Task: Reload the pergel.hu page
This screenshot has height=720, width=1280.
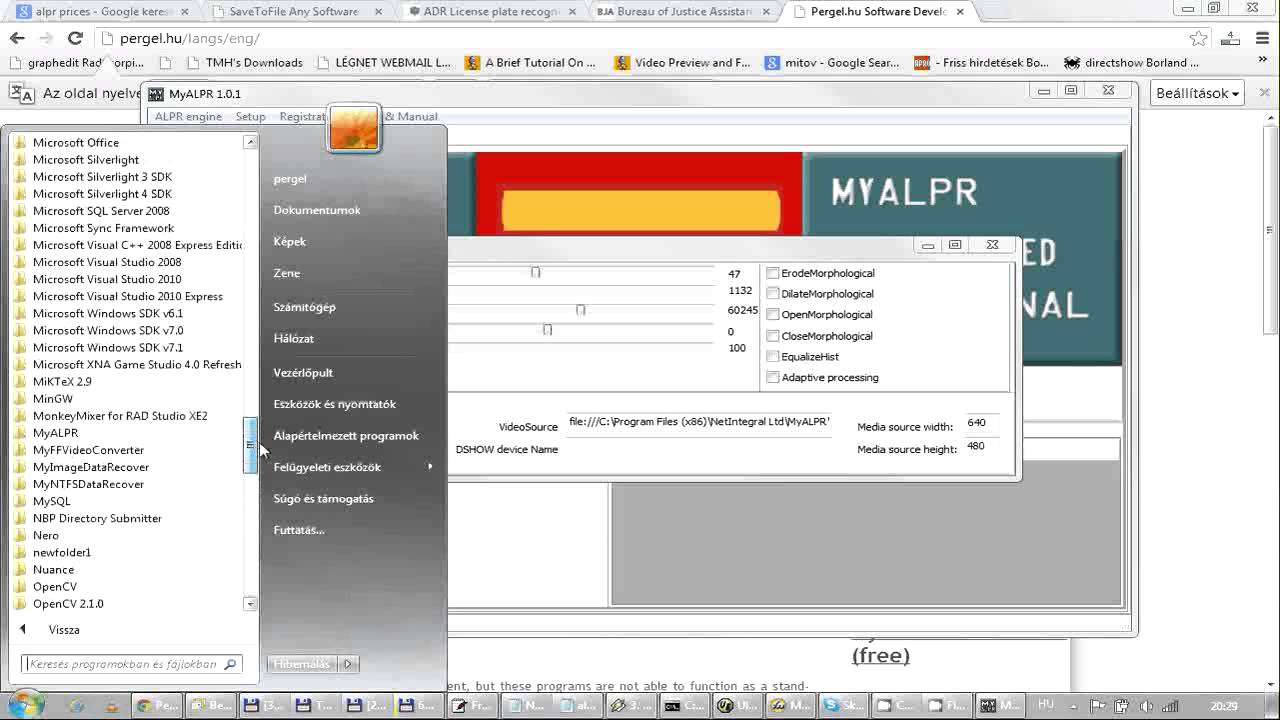Action: (x=75, y=38)
